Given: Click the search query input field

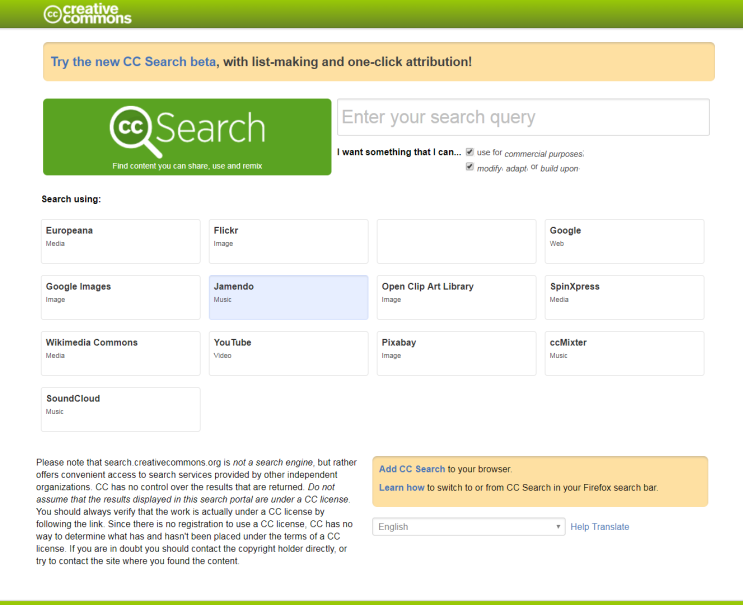Looking at the screenshot, I should tap(523, 117).
